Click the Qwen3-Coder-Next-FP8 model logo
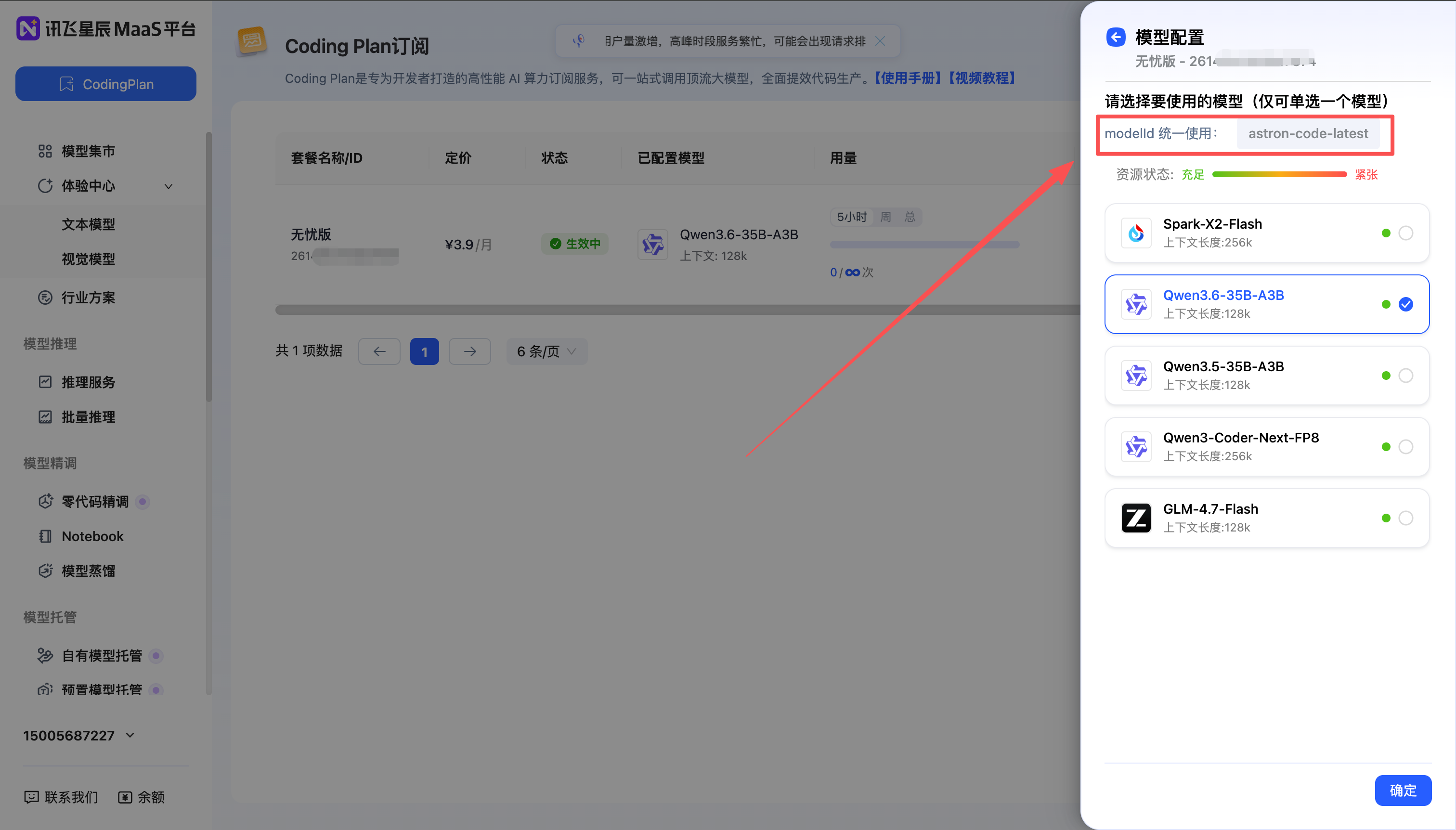 click(x=1136, y=447)
